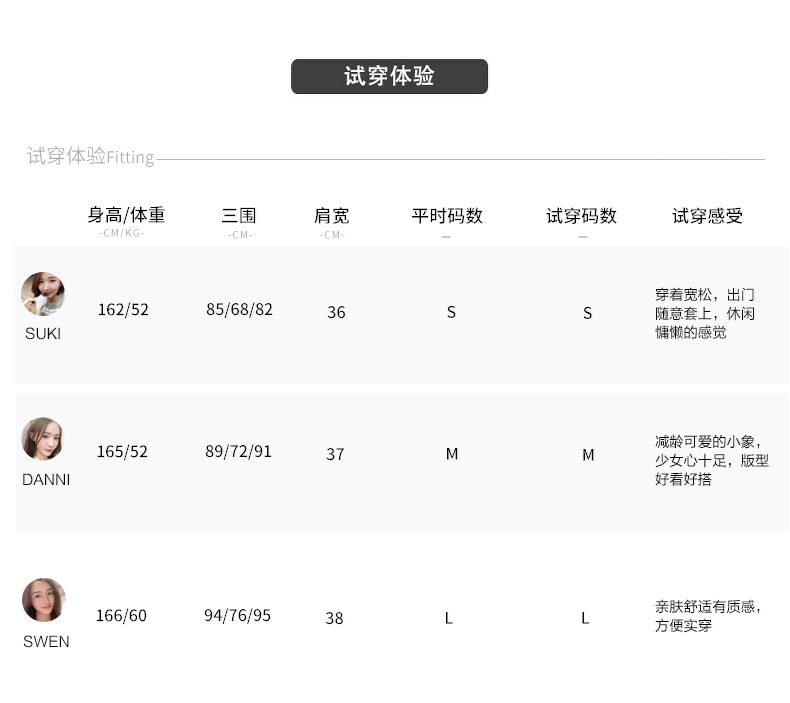The height and width of the screenshot is (703, 790).
Task: Click the 试穿体验 dark header banner
Action: tap(389, 77)
